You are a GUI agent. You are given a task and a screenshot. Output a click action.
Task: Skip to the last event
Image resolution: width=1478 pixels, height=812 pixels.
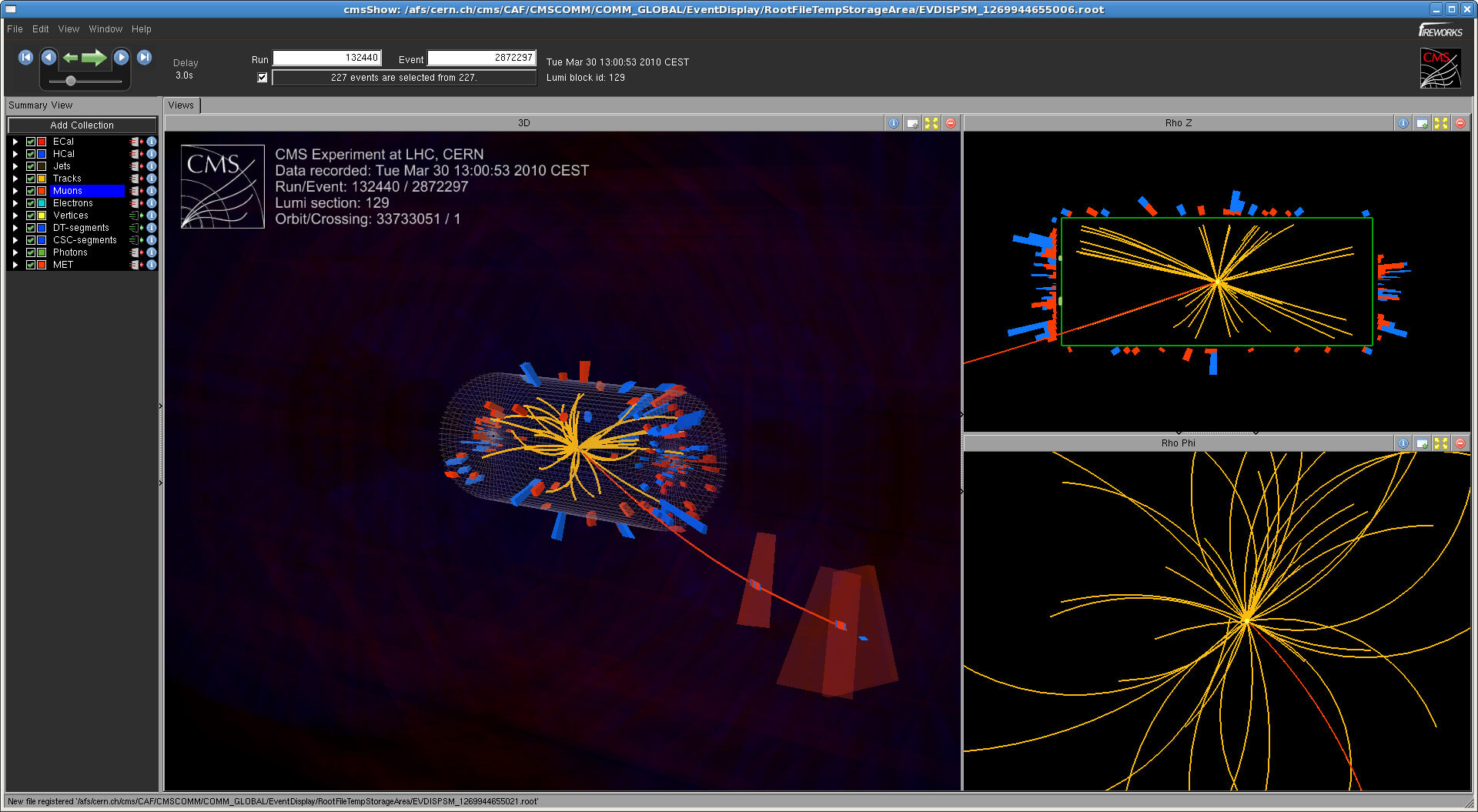click(144, 58)
